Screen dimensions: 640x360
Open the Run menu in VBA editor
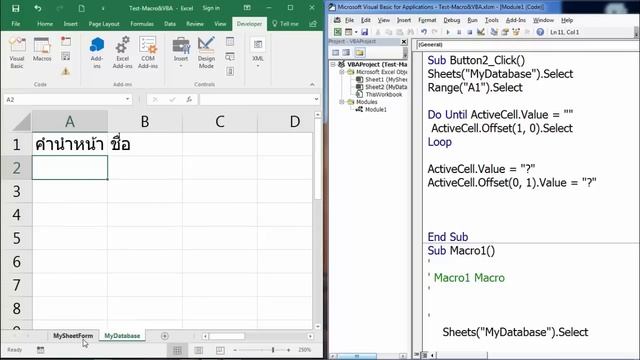[x=472, y=20]
